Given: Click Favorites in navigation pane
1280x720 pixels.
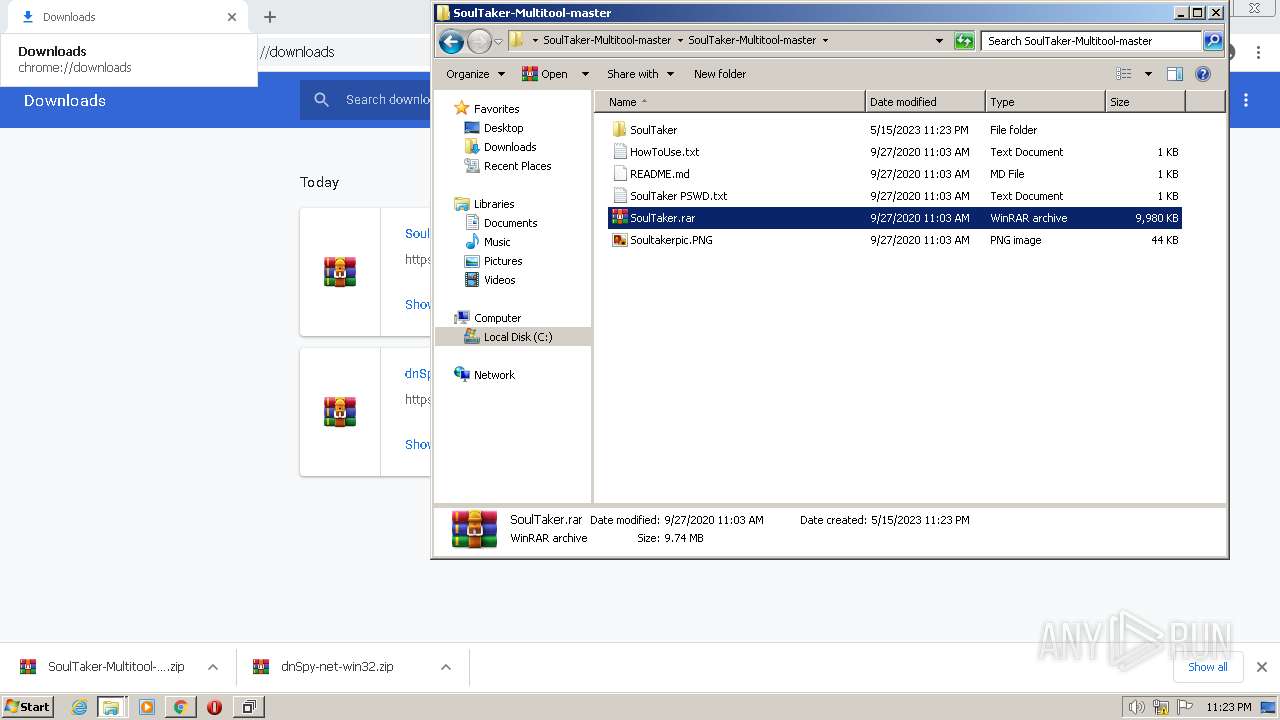Looking at the screenshot, I should click(496, 109).
